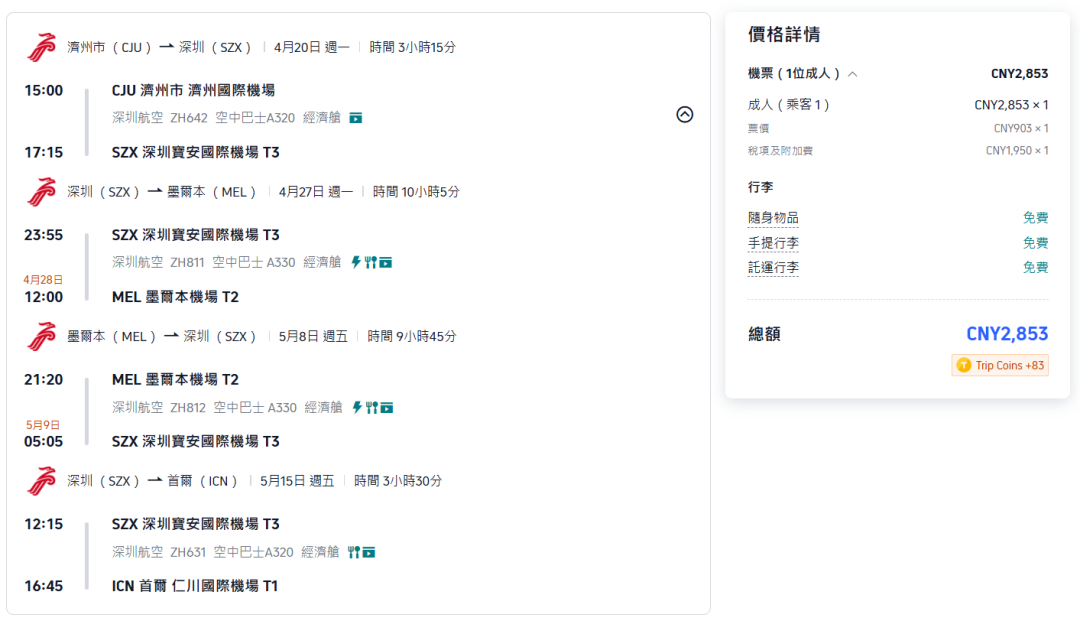Viewport: 1080px width, 621px height.
Task: Click the Trip Coins +83 badge
Action: pyautogui.click(x=999, y=365)
